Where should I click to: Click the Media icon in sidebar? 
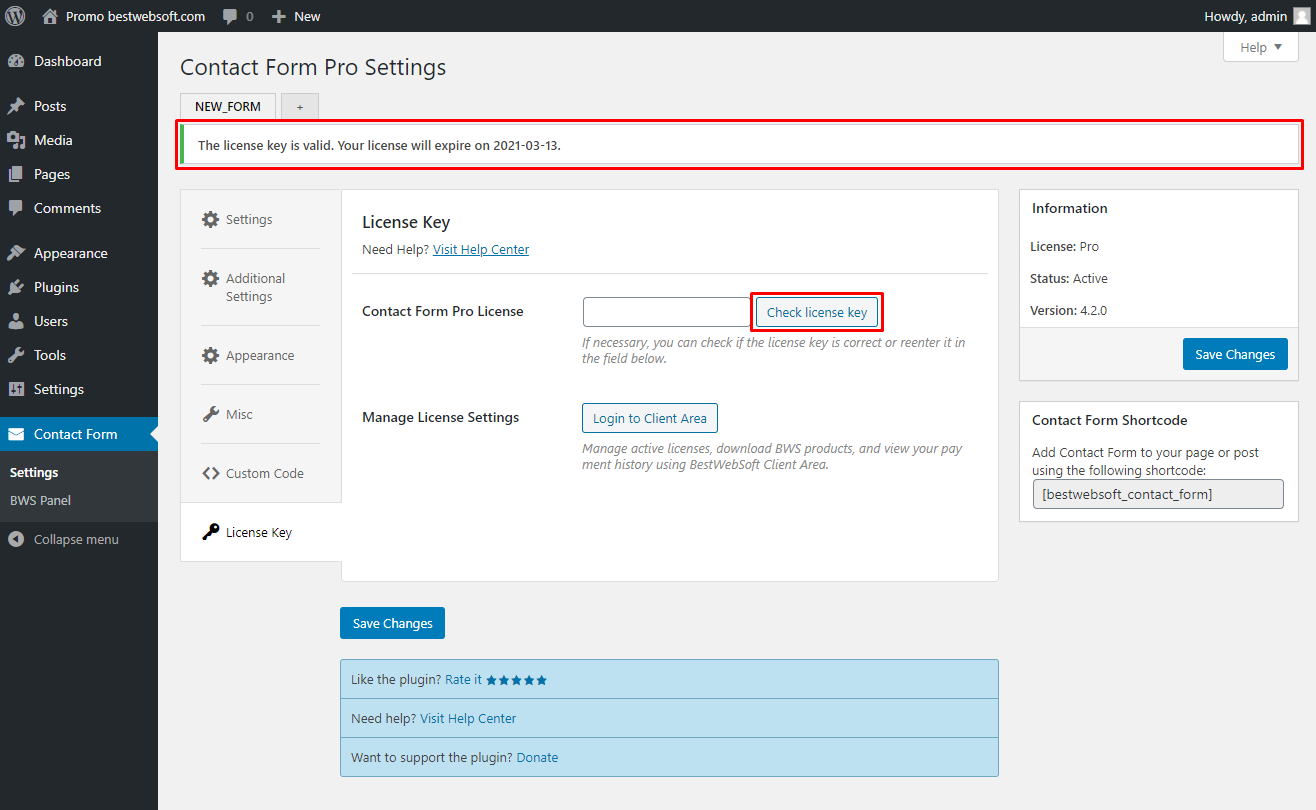(x=16, y=140)
